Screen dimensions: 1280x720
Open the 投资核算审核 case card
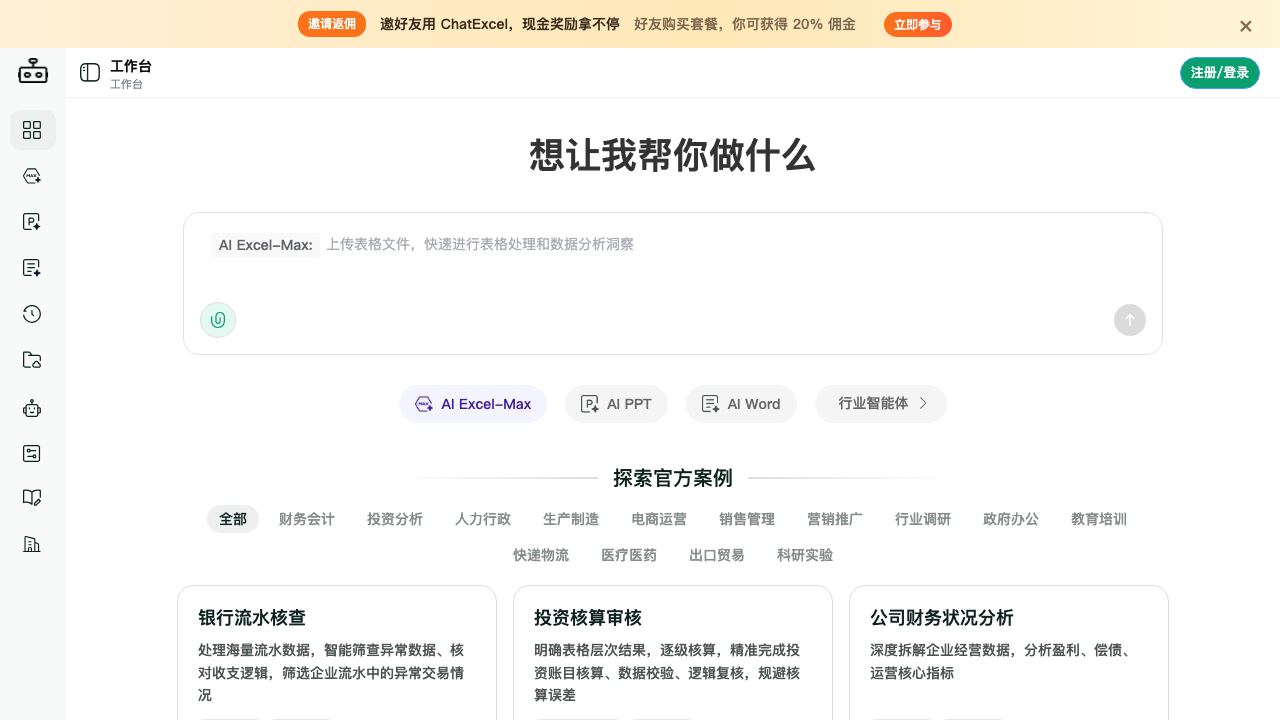click(x=673, y=653)
